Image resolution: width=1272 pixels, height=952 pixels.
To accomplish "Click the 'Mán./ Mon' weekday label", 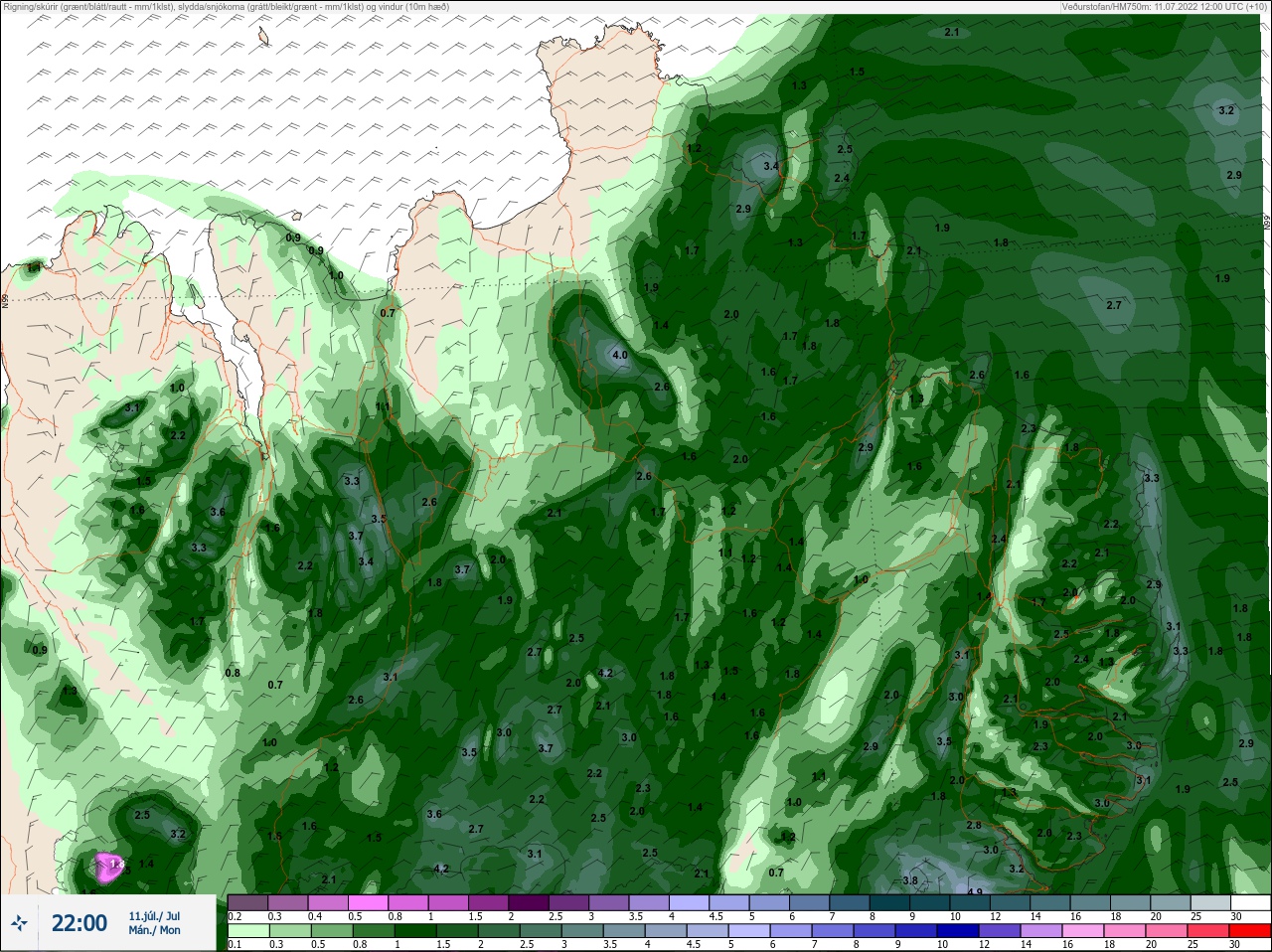I will click(x=154, y=931).
